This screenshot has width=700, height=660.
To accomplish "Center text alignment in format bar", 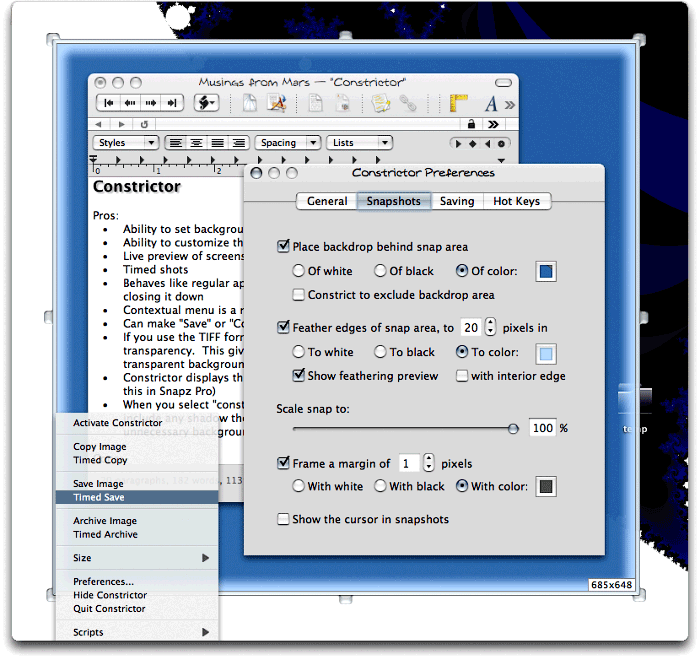I will tap(196, 143).
